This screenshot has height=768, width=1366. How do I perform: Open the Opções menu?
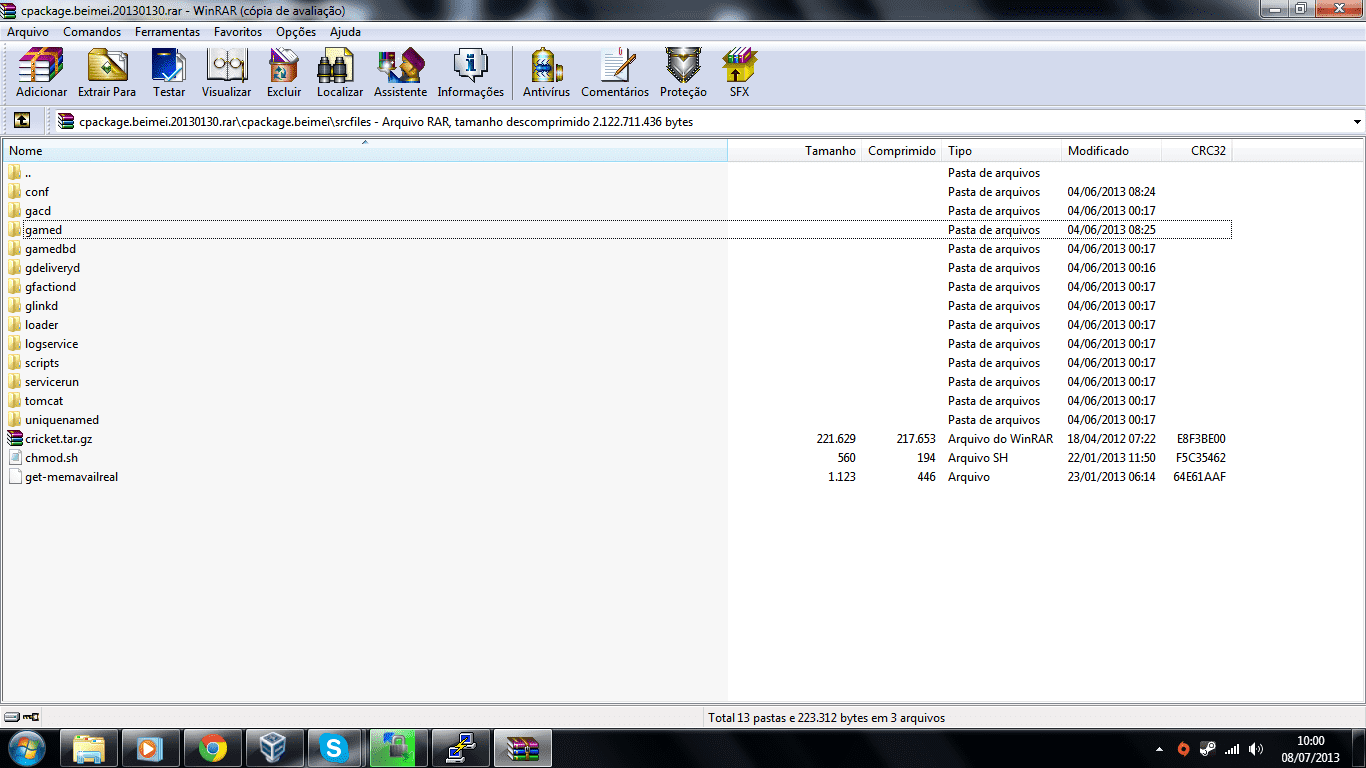[x=296, y=32]
